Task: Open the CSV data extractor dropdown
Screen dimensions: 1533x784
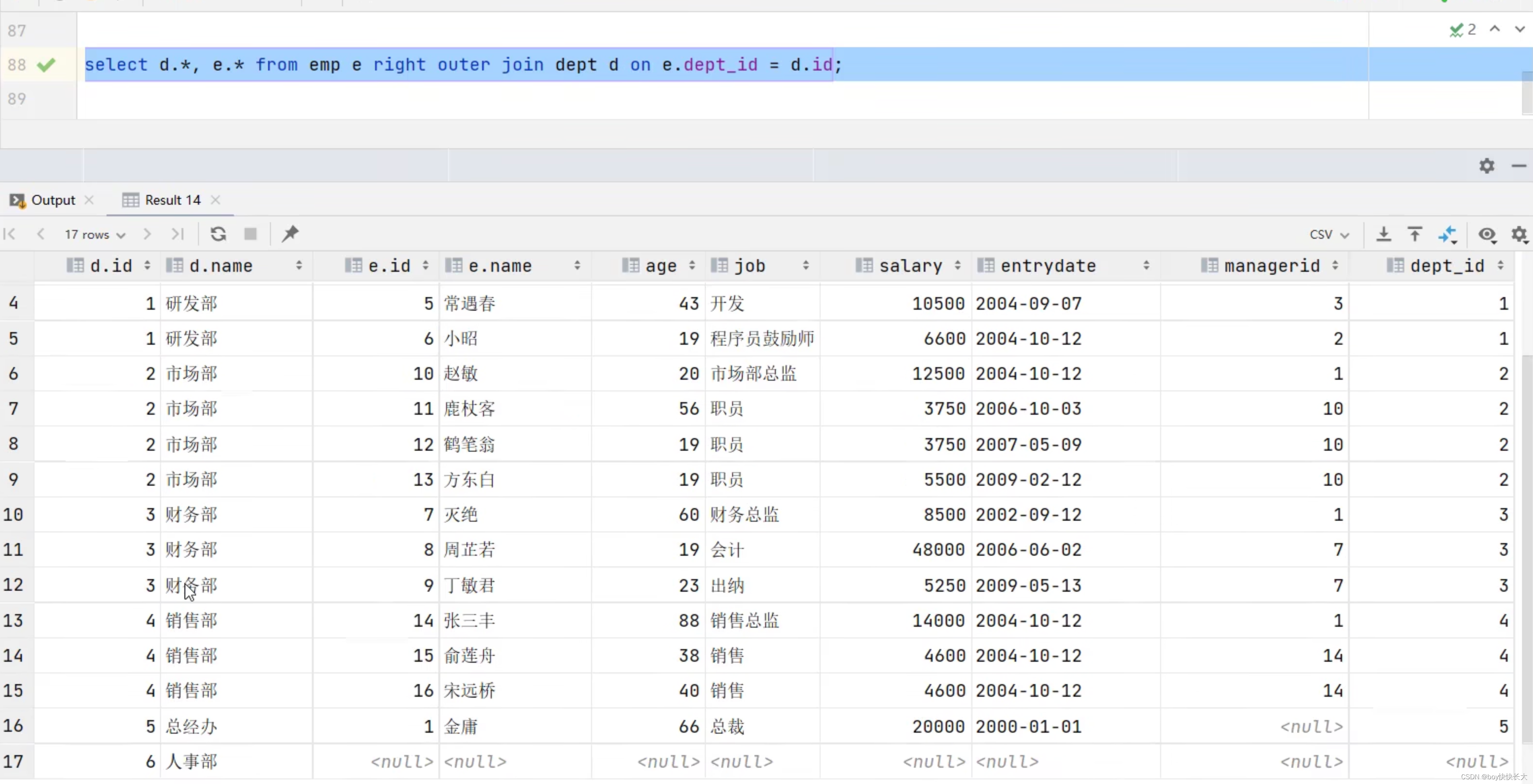Action: click(1329, 234)
